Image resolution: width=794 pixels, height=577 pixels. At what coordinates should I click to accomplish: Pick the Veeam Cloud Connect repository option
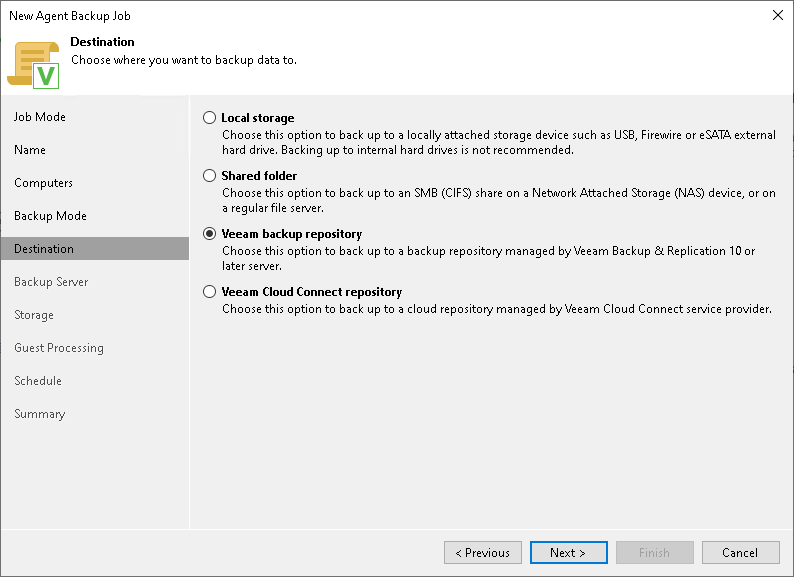(x=209, y=292)
